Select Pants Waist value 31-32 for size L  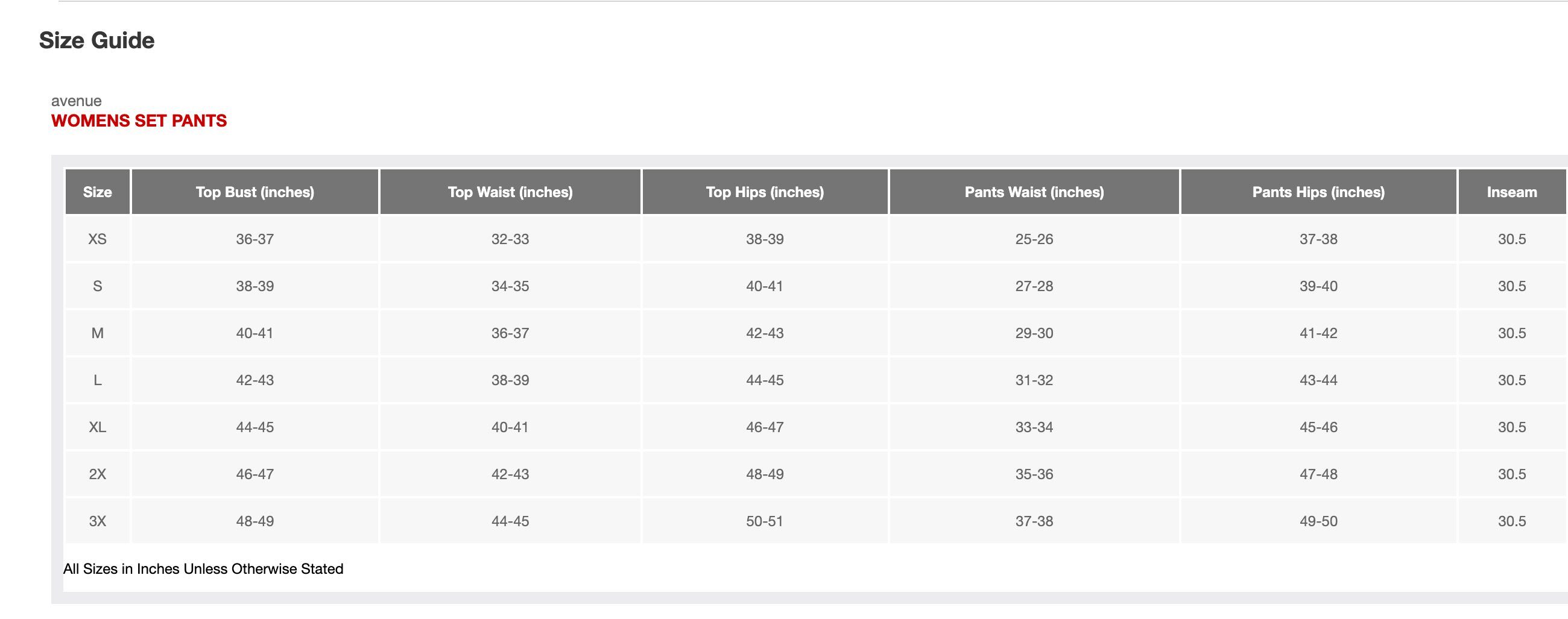tap(1034, 380)
